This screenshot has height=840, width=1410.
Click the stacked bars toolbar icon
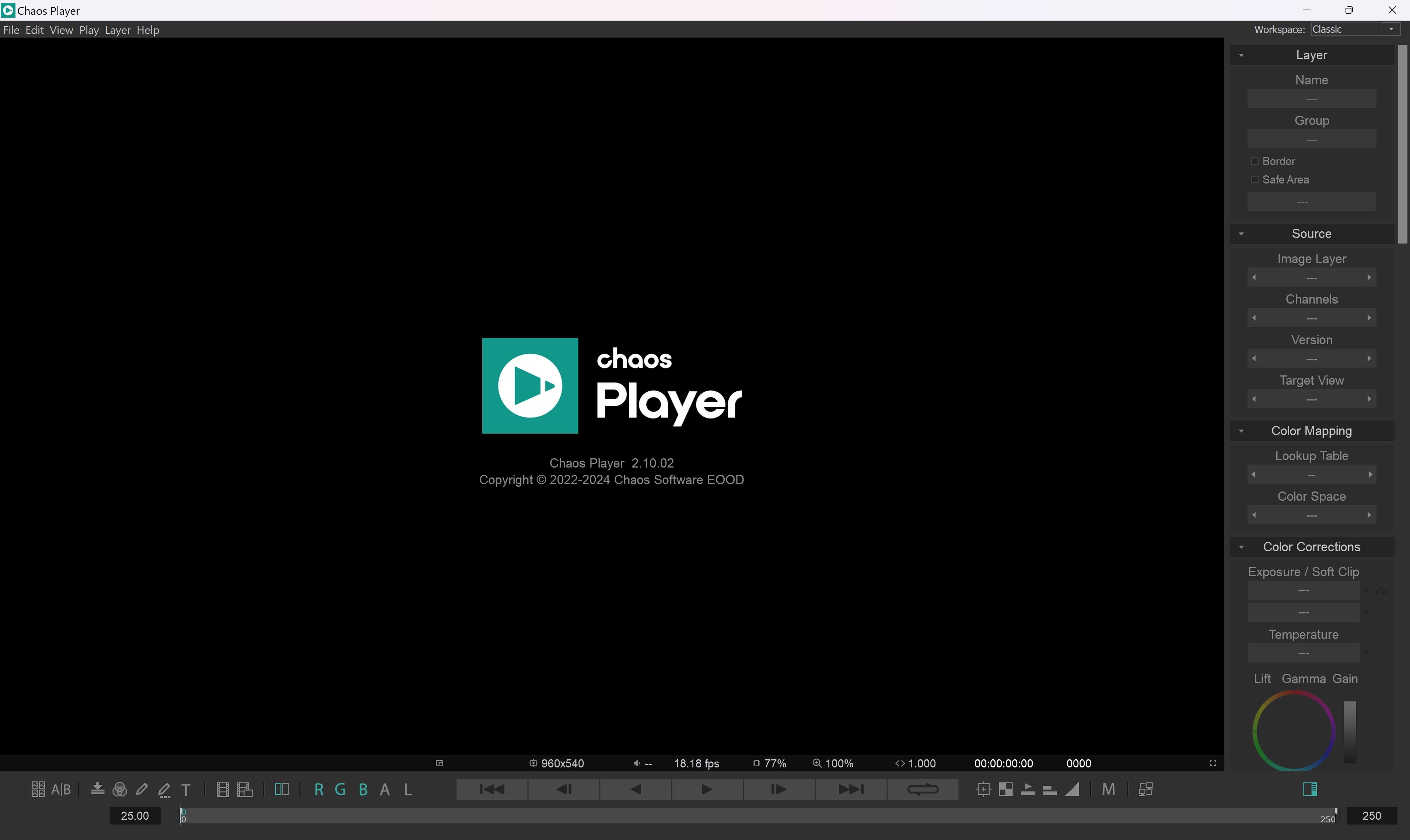pyautogui.click(x=1050, y=790)
